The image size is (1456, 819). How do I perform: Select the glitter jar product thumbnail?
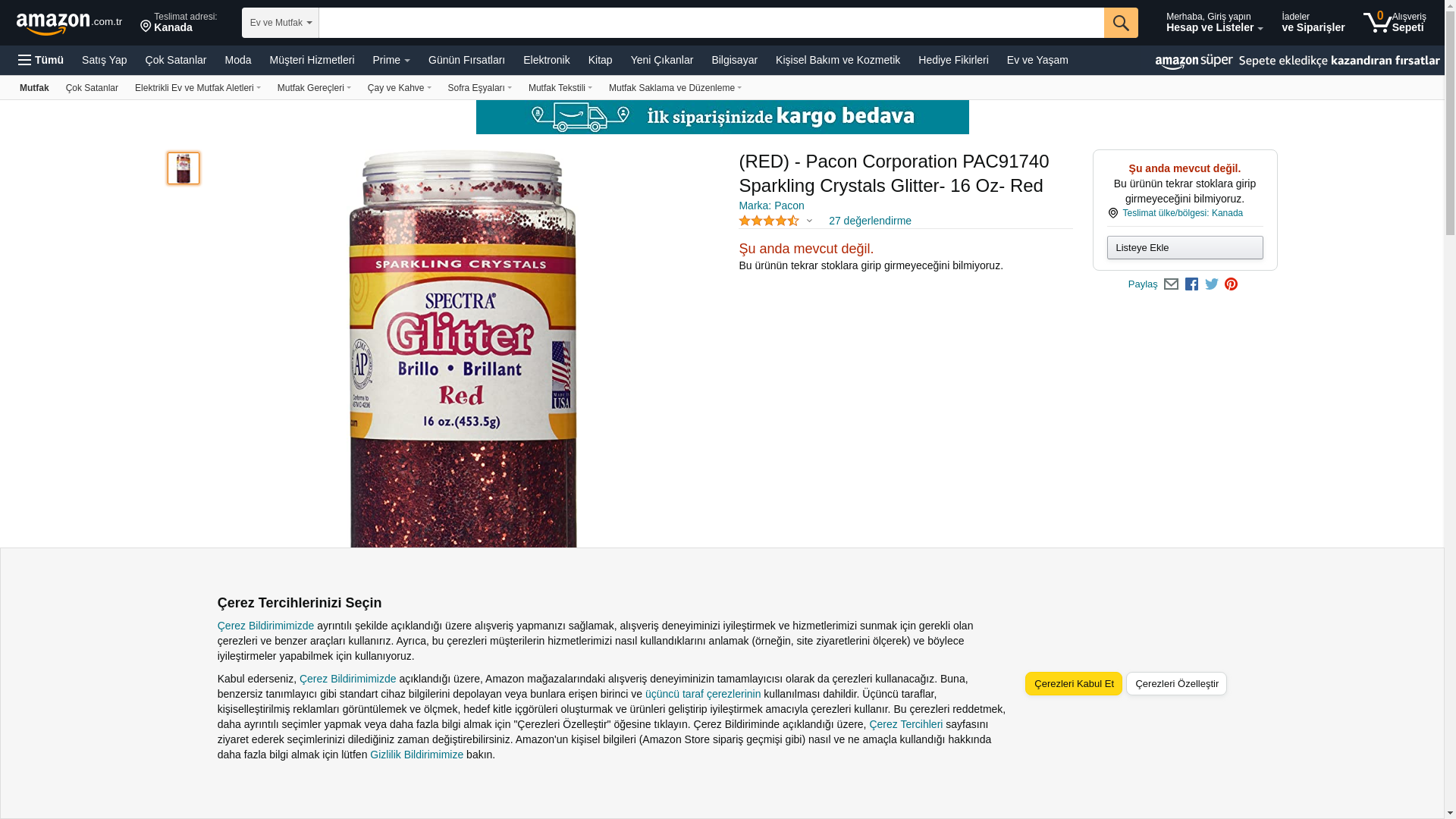tap(184, 168)
